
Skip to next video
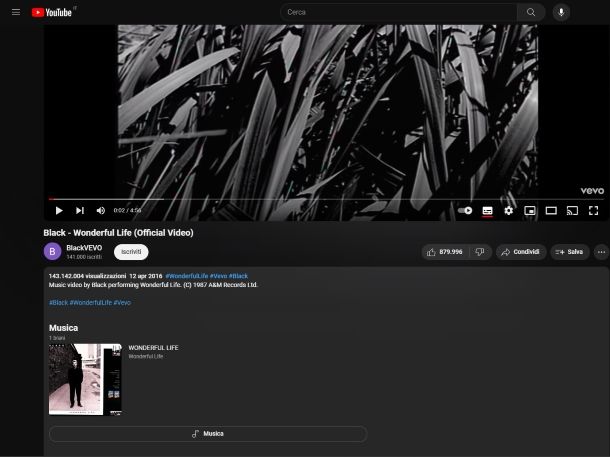point(80,210)
